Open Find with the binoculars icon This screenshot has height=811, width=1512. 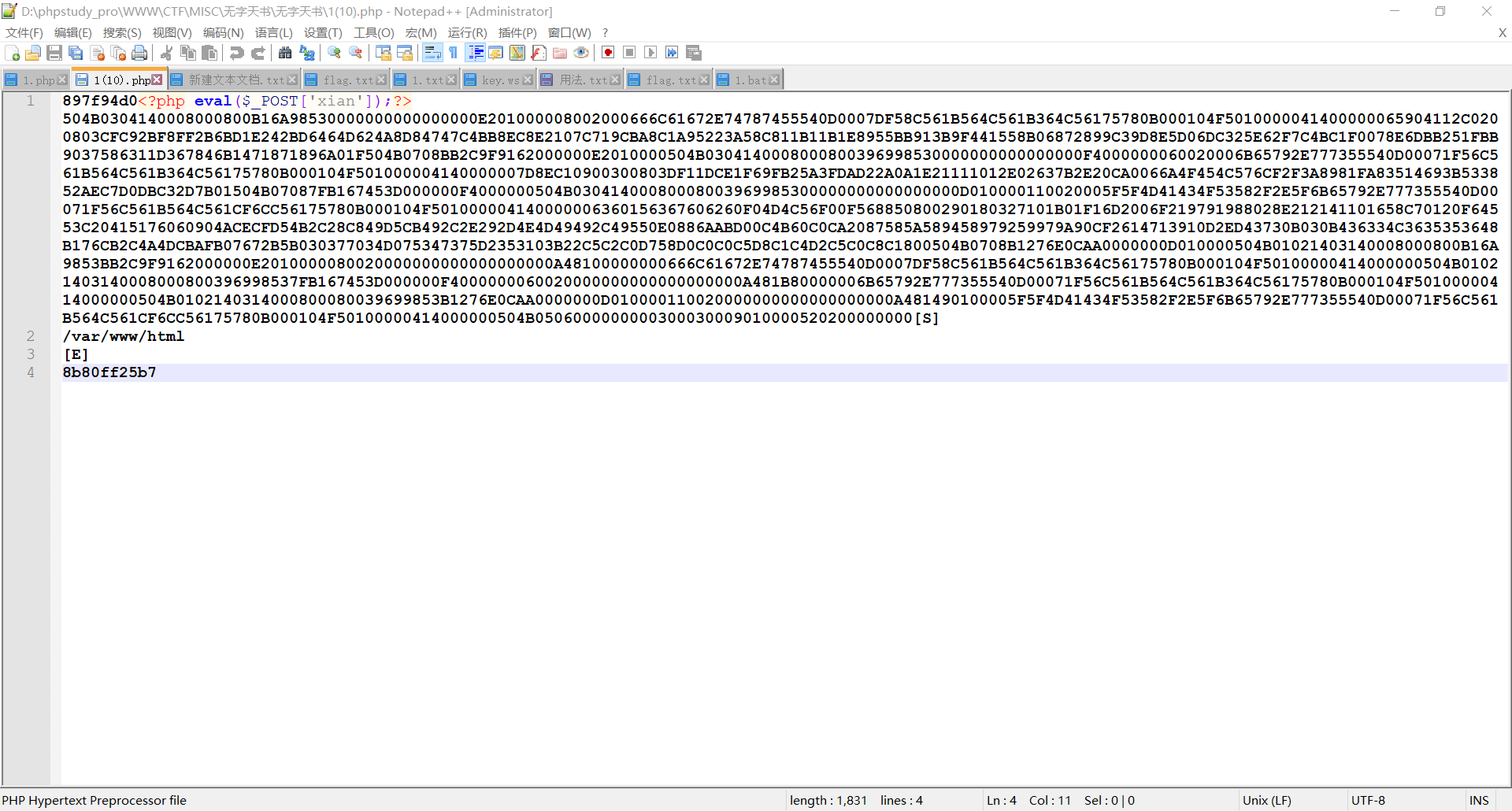[x=285, y=53]
